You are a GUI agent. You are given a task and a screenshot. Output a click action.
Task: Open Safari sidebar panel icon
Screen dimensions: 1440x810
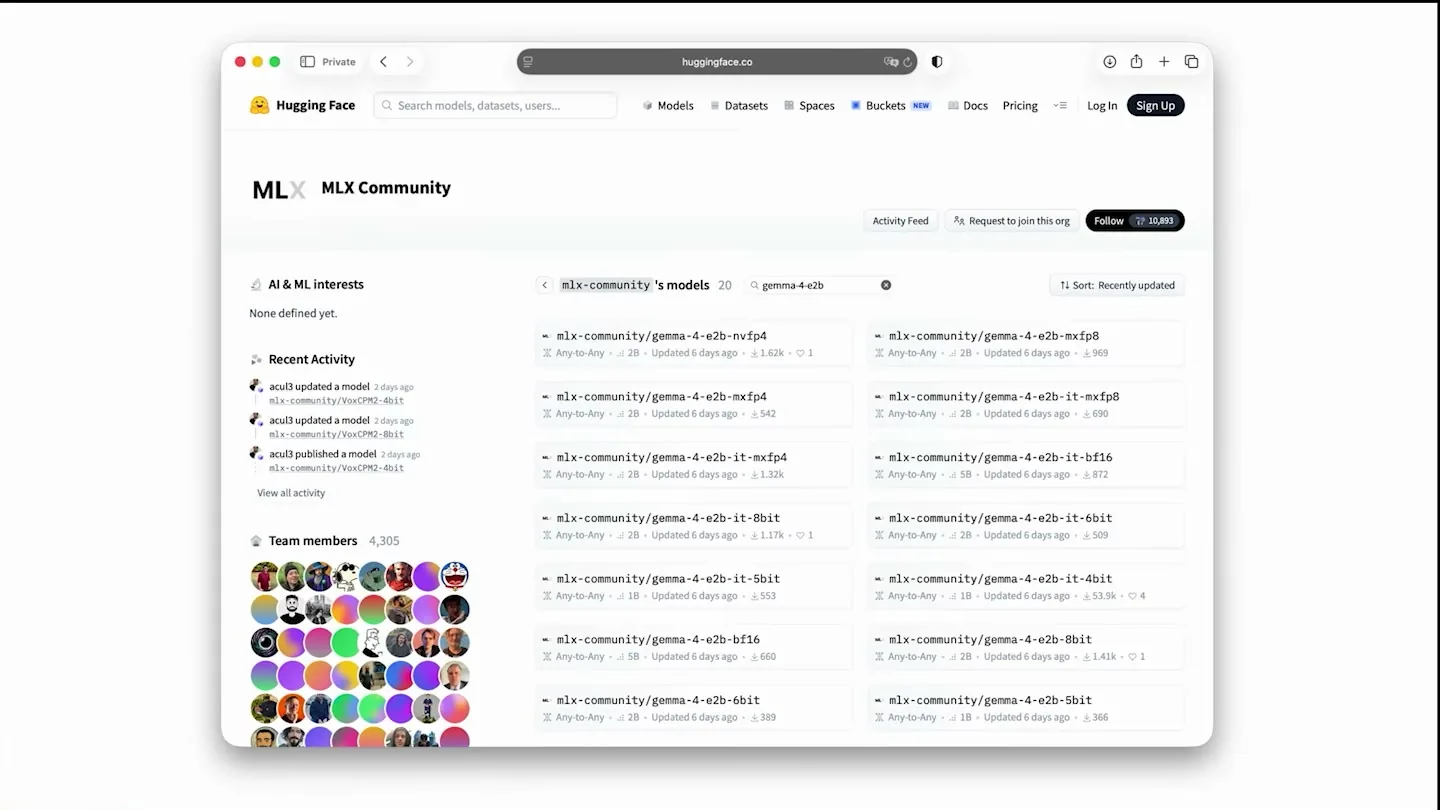(x=307, y=62)
